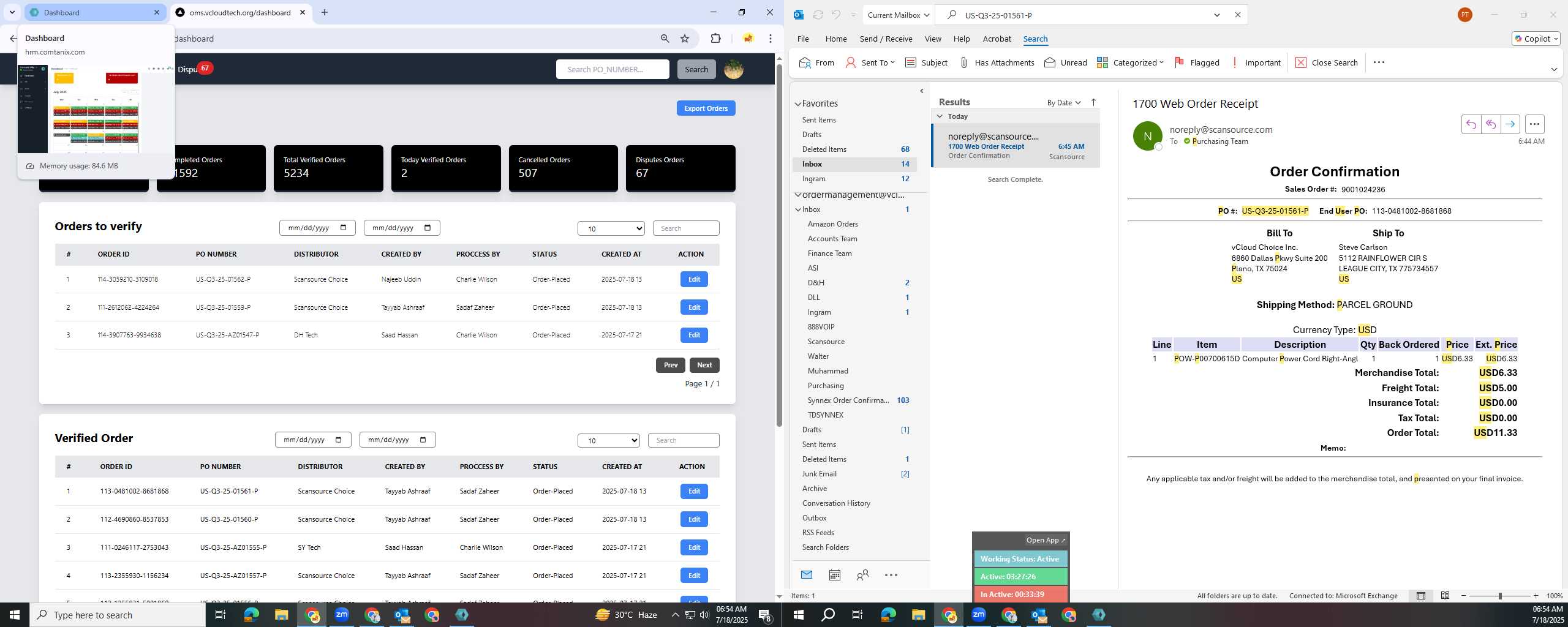
Task: Click the Search PO_NUMBER input field
Action: point(612,69)
